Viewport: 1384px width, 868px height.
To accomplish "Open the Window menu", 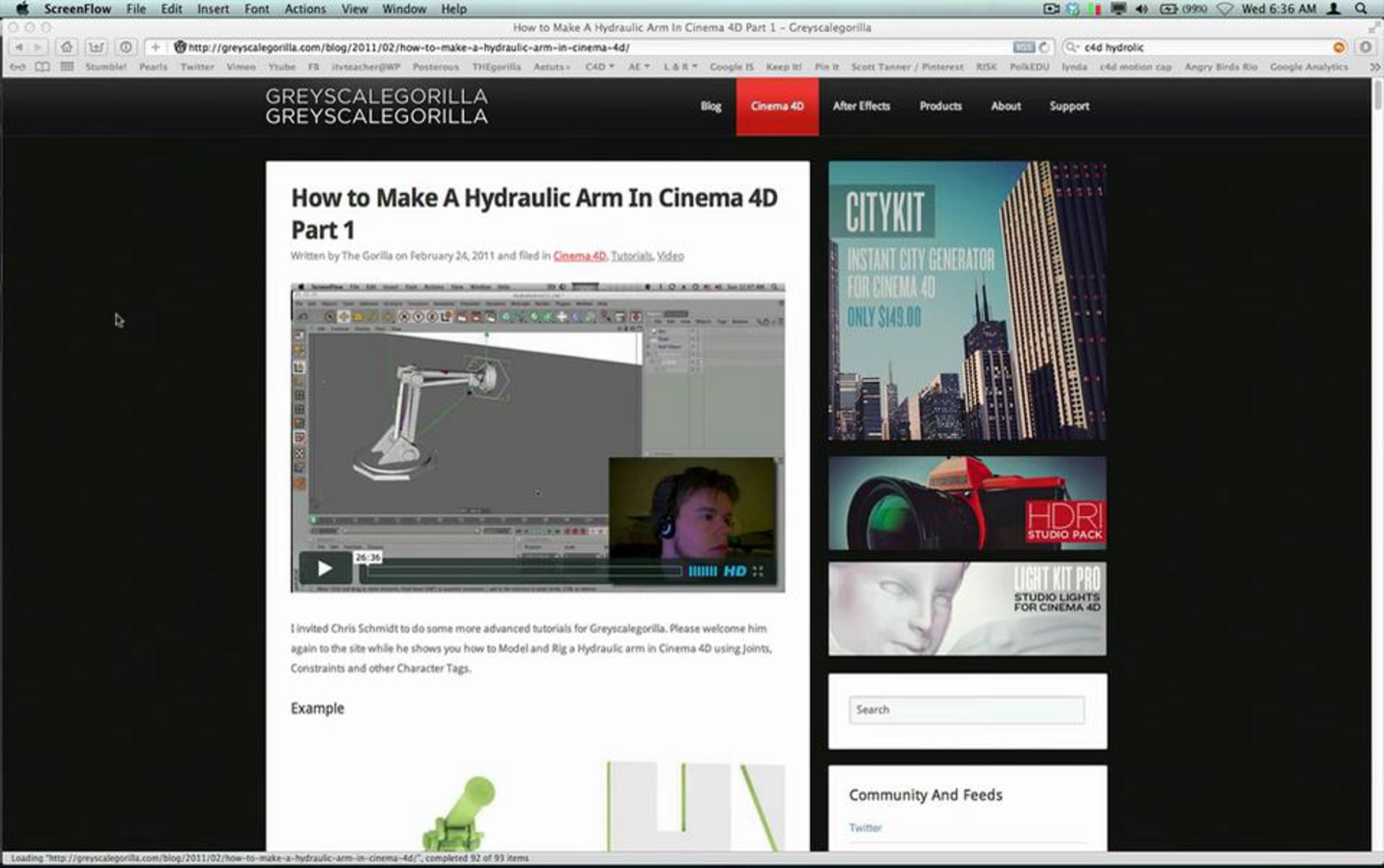I will (404, 9).
